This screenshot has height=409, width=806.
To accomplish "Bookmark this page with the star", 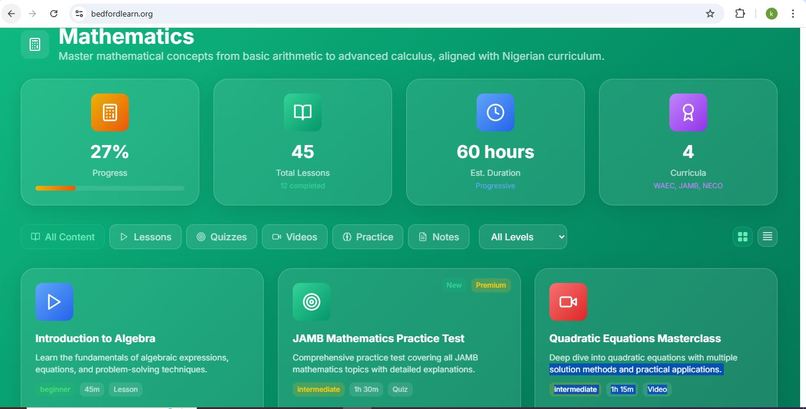I will click(x=710, y=14).
